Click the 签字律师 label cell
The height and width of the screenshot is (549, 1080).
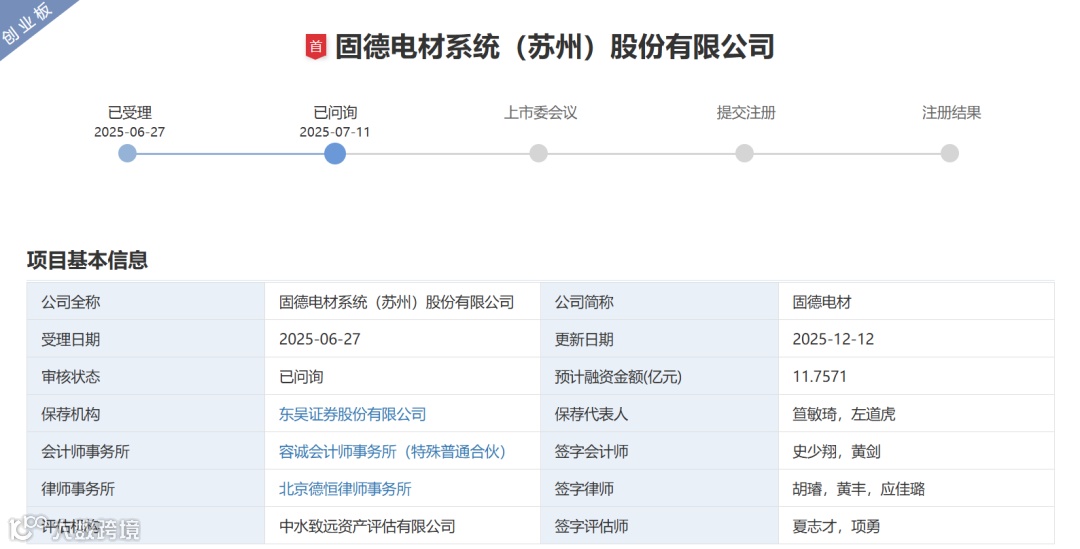point(659,489)
